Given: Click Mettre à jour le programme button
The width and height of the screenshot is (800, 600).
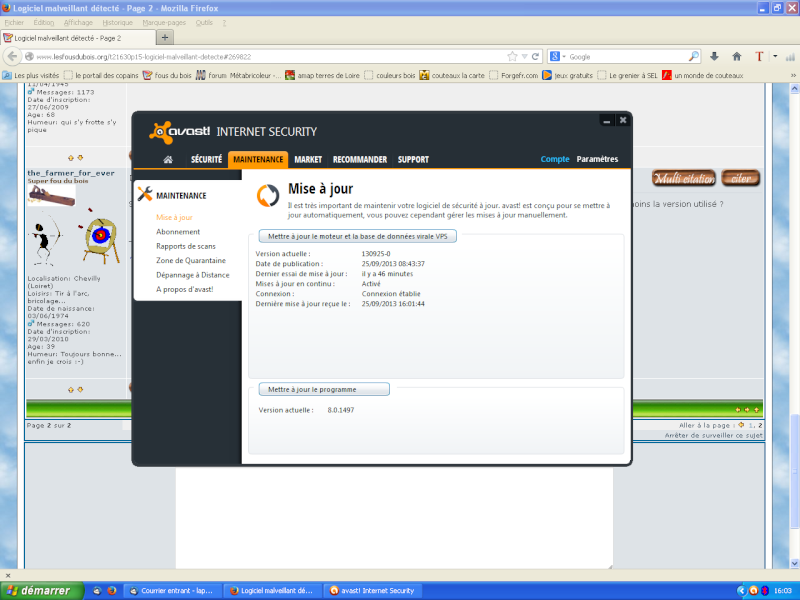Looking at the screenshot, I should pyautogui.click(x=324, y=389).
